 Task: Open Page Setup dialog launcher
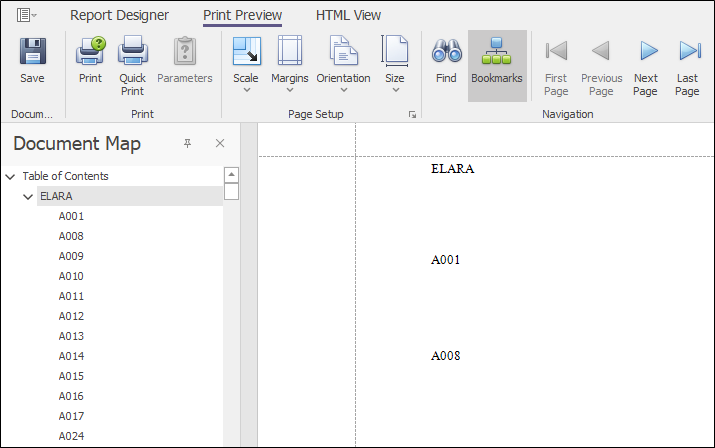(x=412, y=115)
